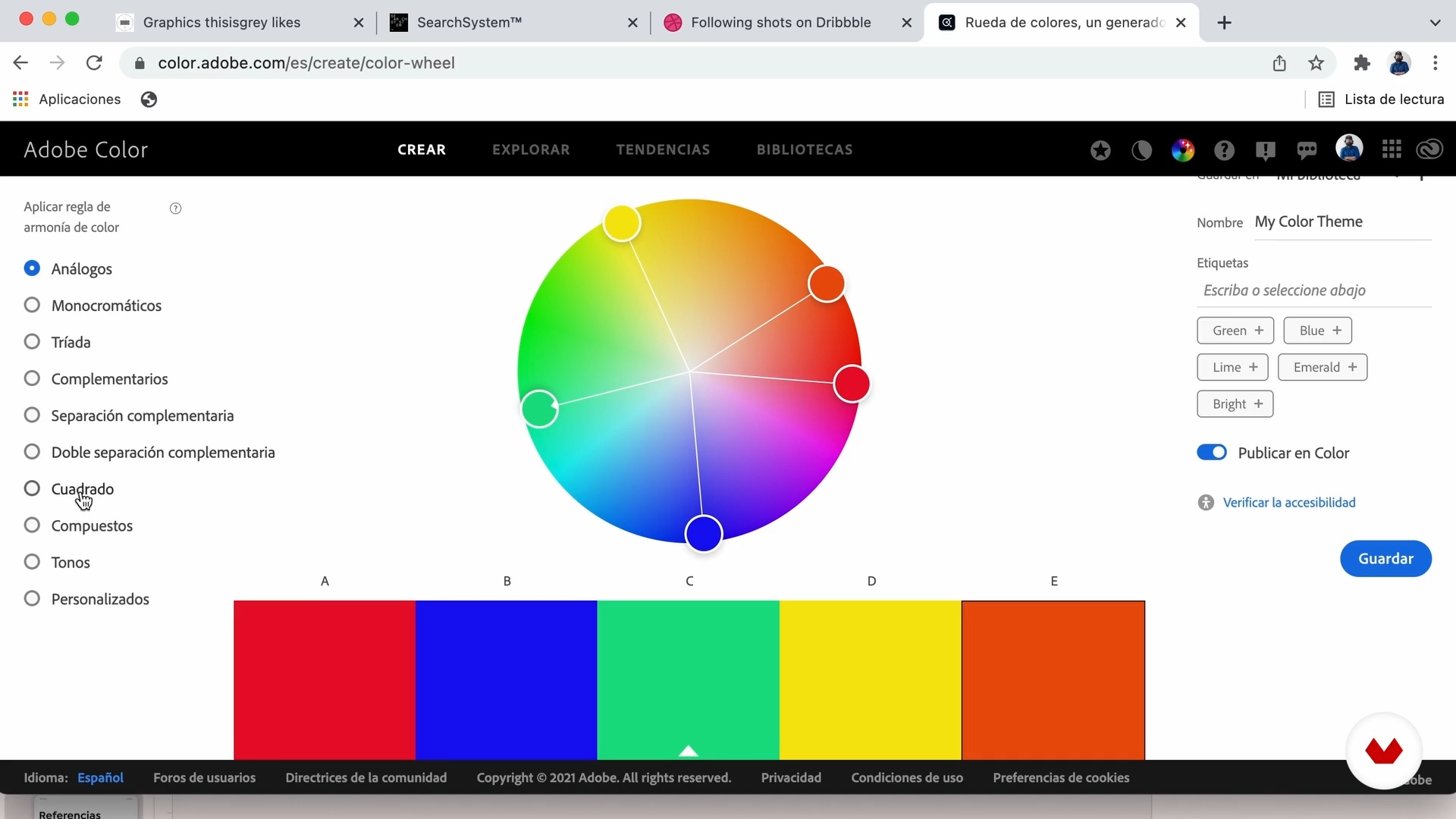Select the red swatch A
Image resolution: width=1456 pixels, height=819 pixels.
325,680
